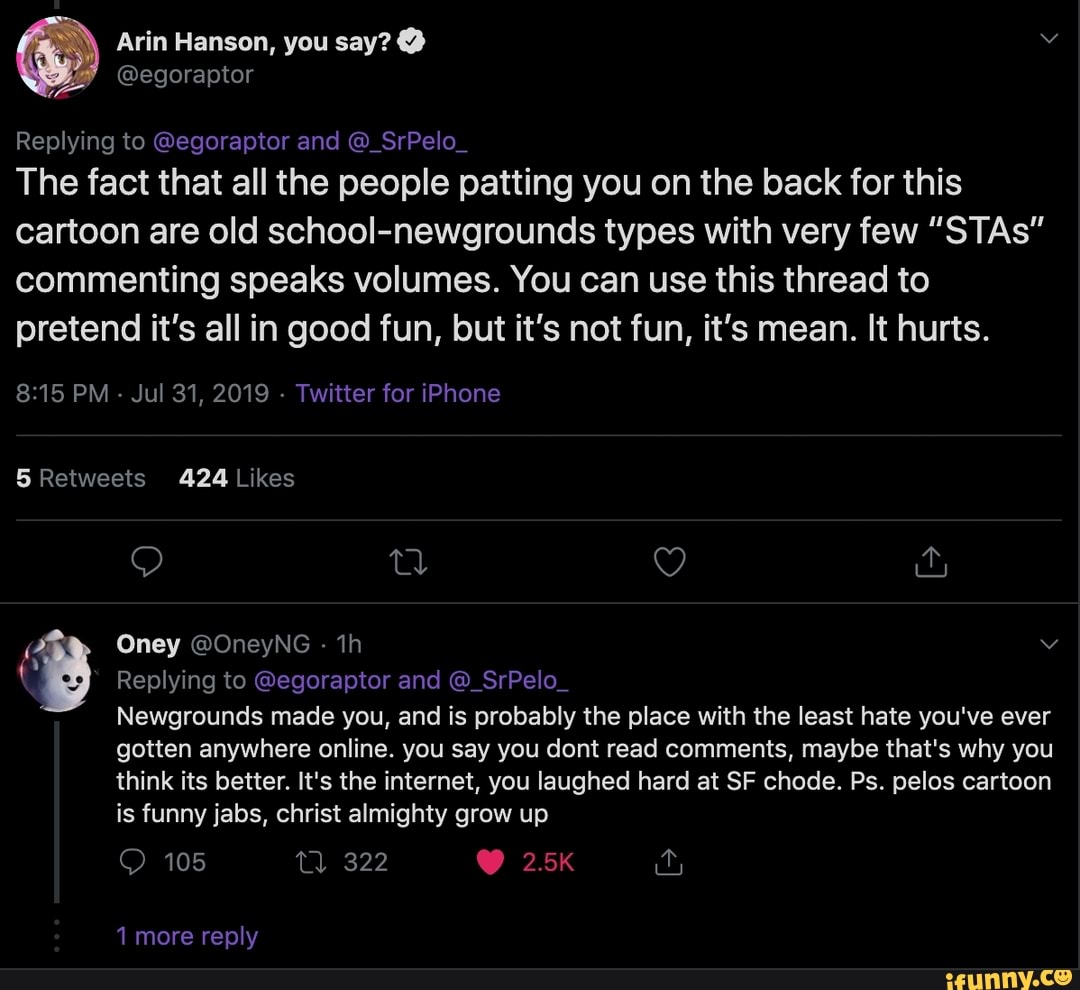The image size is (1080, 990).
Task: Retweet Oney's reply with 322 retweets
Action: pyautogui.click(x=309, y=862)
